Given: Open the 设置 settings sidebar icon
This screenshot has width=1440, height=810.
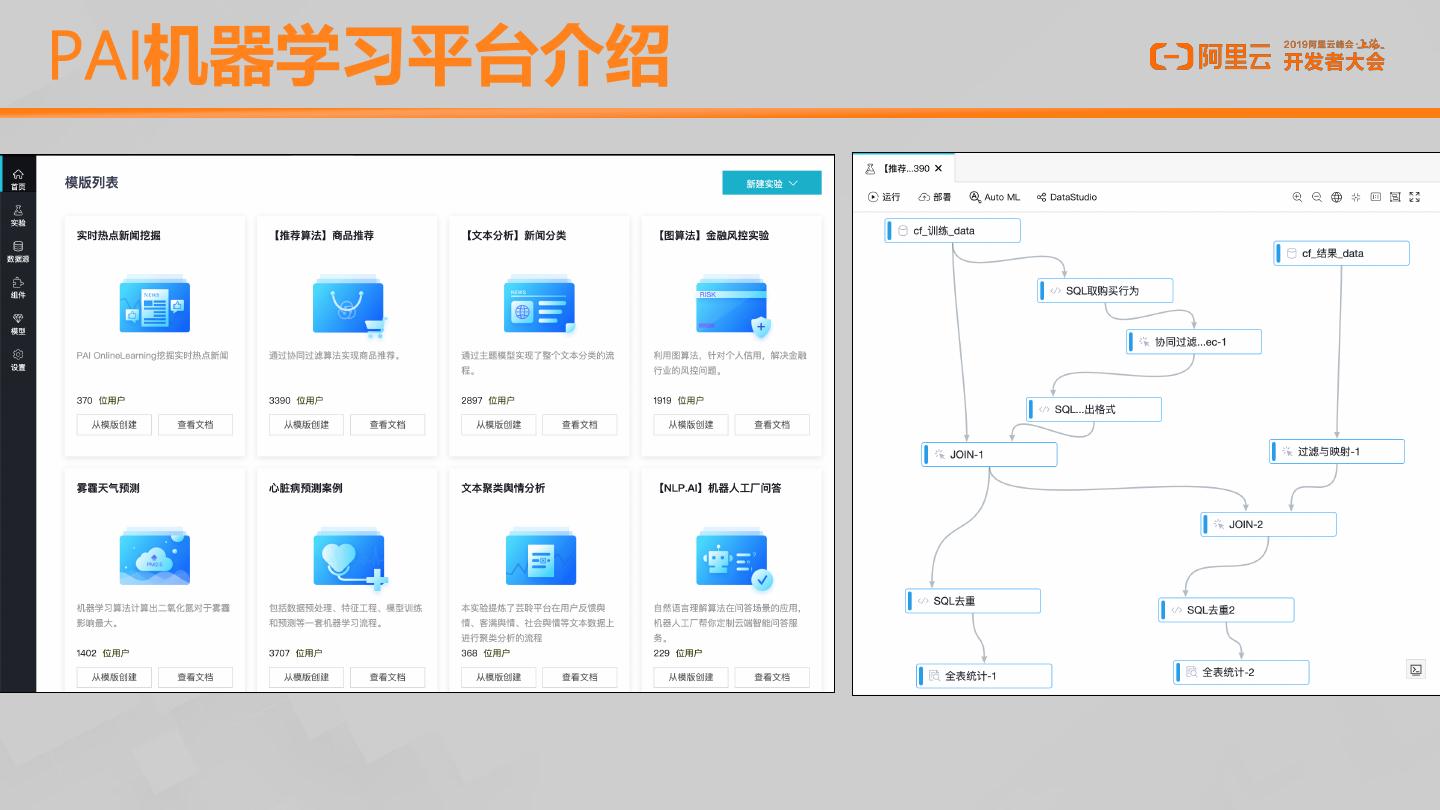Looking at the screenshot, I should (18, 360).
